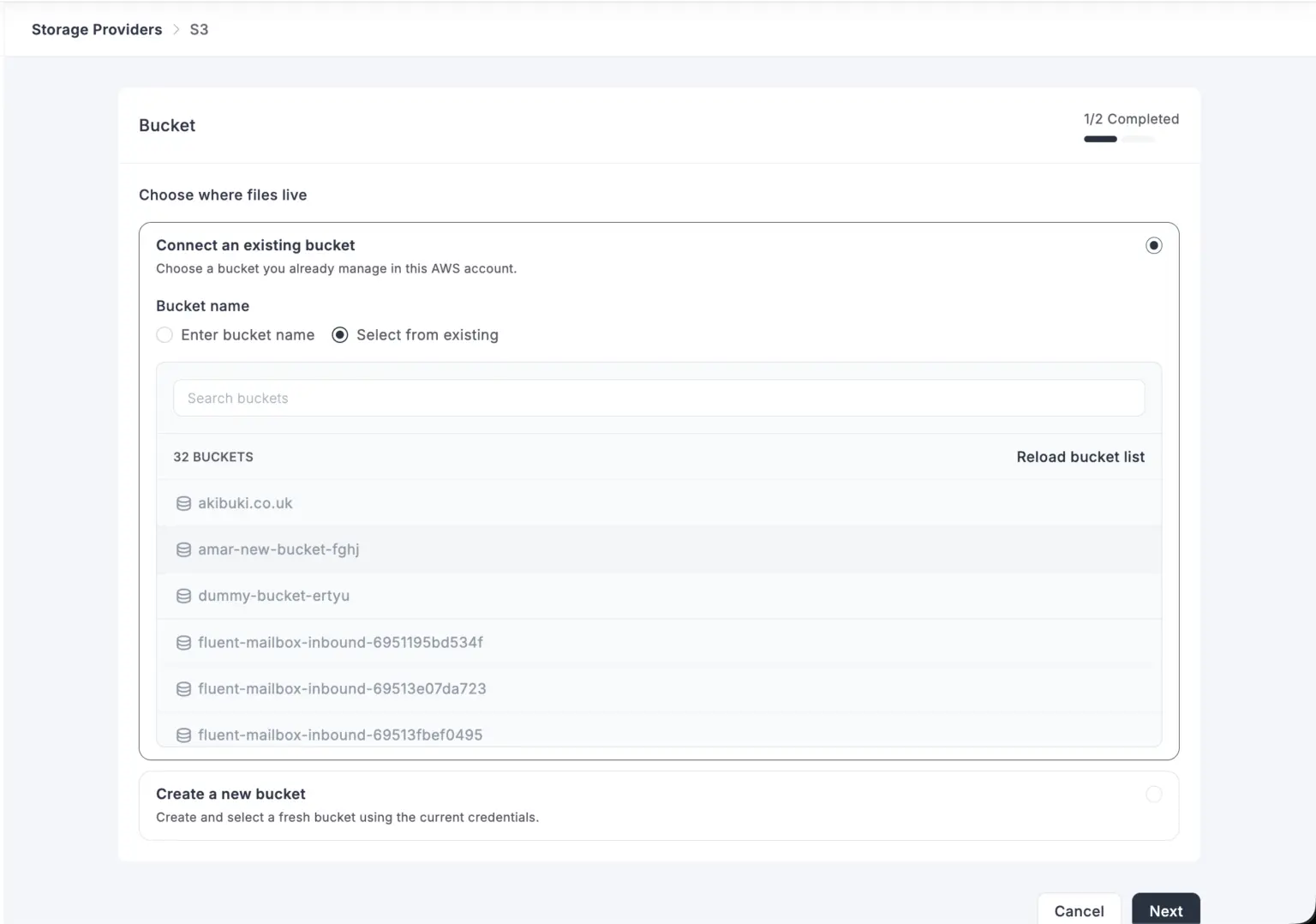Click the storage icon beside fluent-mailbox-inbound-6951195bd534f
Screen dimensions: 1316x924
tap(183, 642)
